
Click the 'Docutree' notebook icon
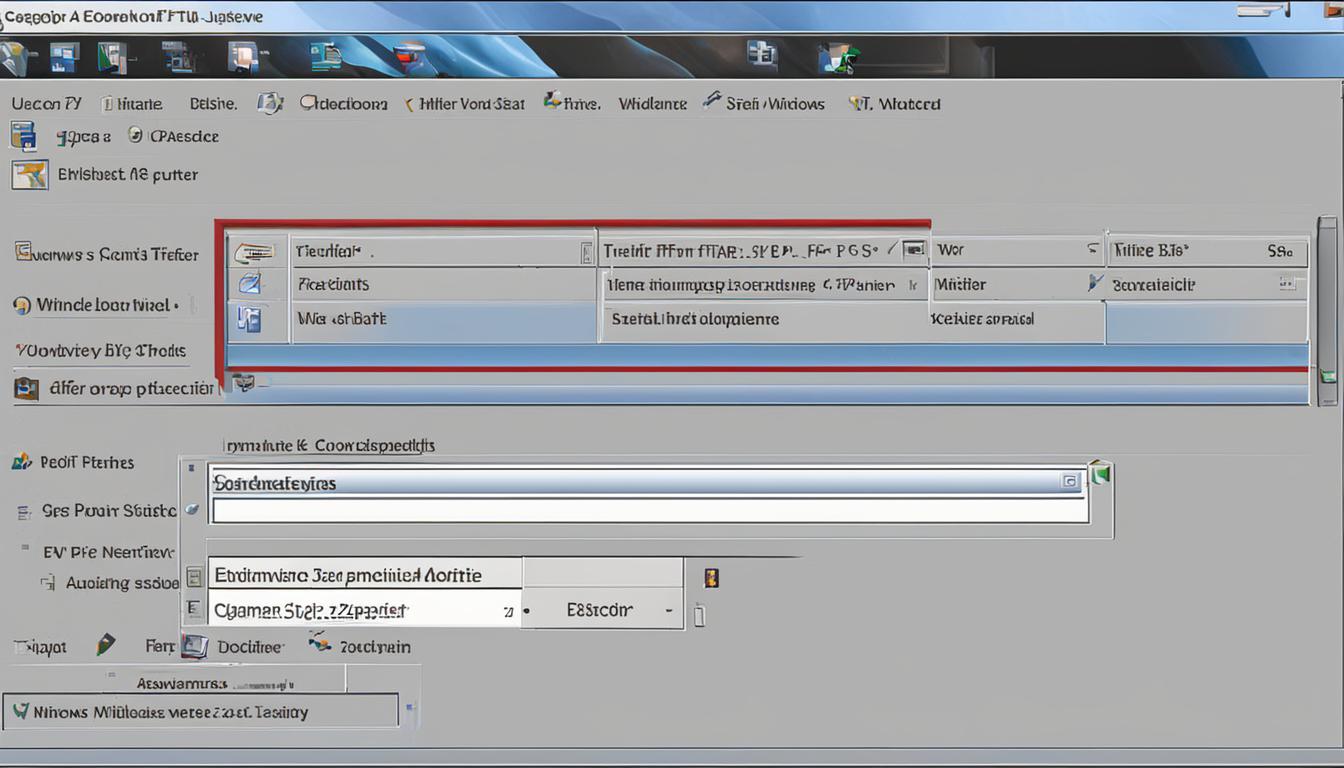[196, 646]
